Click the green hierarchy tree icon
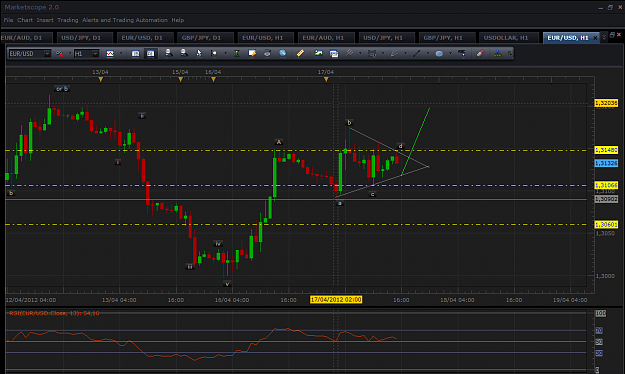The image size is (625, 374). click(497, 53)
